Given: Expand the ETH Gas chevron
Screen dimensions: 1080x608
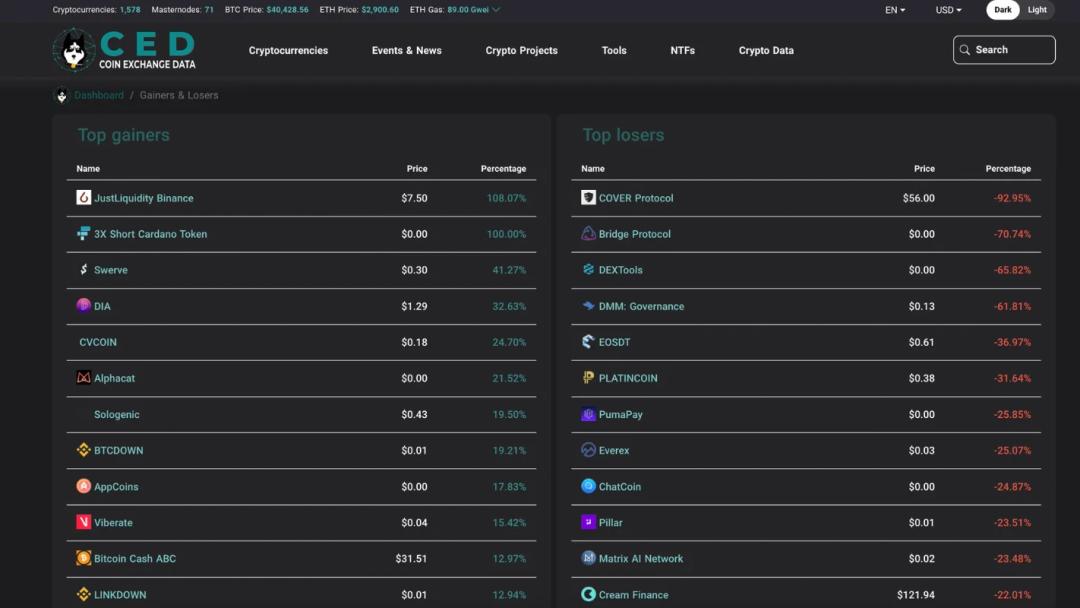Looking at the screenshot, I should tap(496, 10).
